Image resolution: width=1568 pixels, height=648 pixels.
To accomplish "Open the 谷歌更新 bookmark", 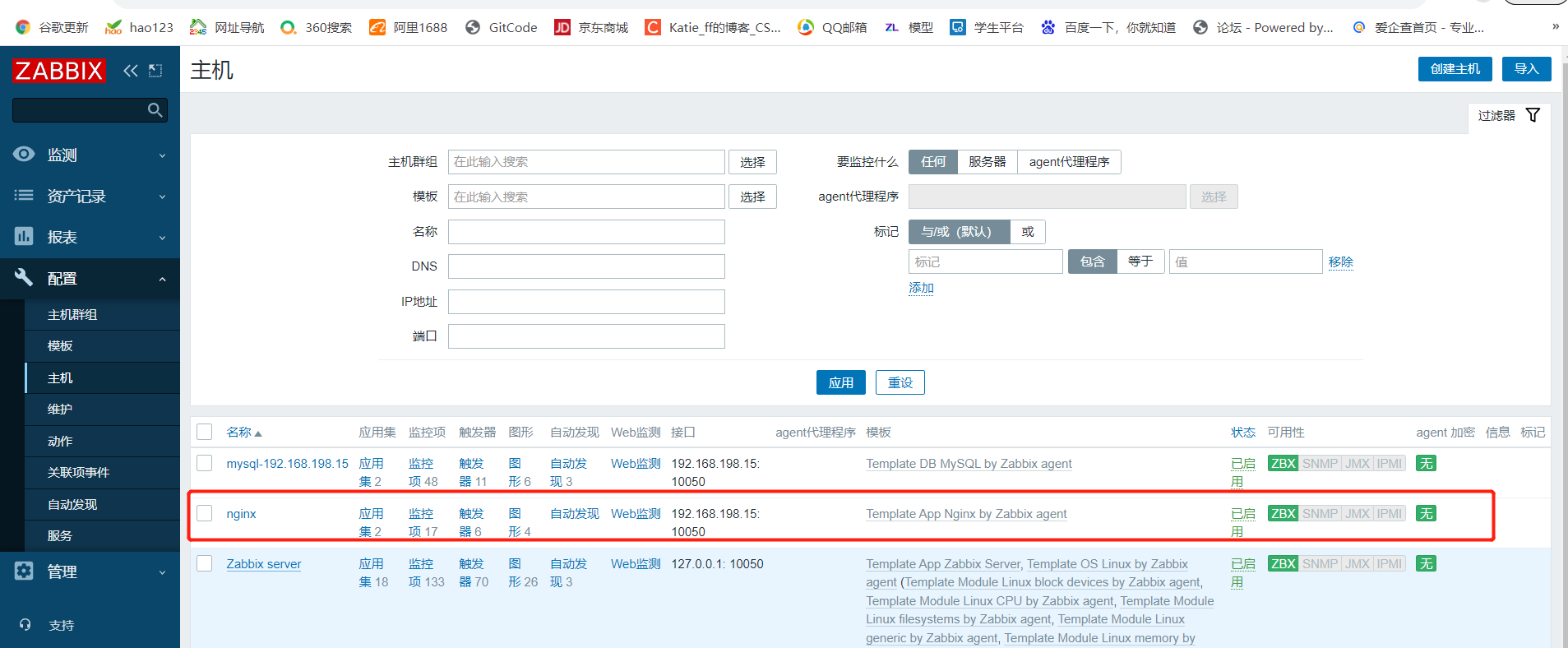I will tap(52, 27).
